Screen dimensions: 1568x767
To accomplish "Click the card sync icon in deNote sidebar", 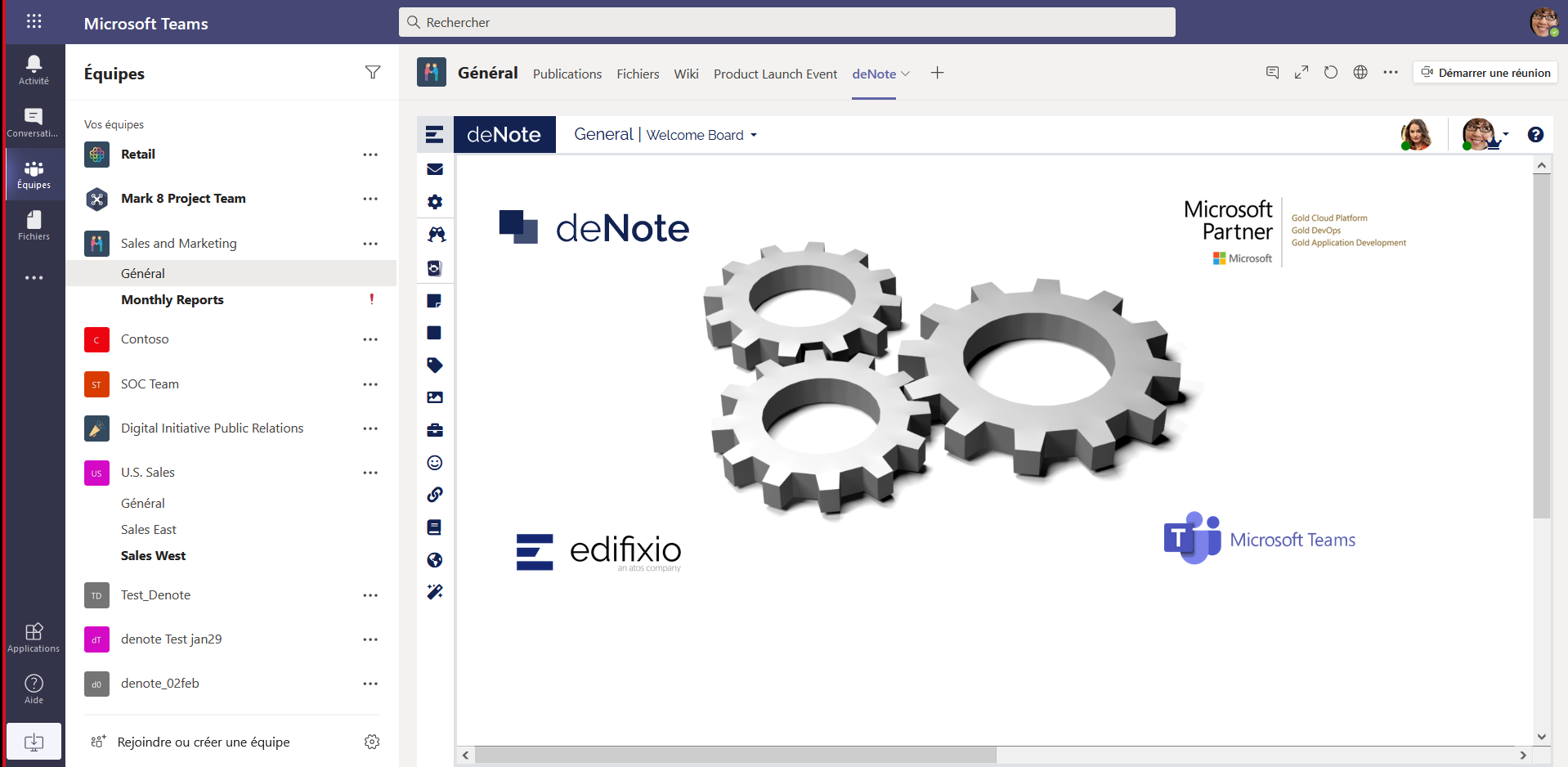I will tap(435, 267).
